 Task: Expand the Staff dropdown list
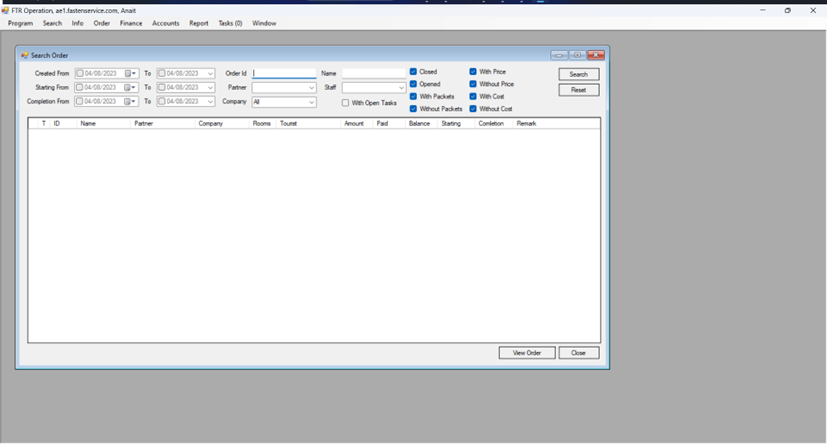coord(401,88)
